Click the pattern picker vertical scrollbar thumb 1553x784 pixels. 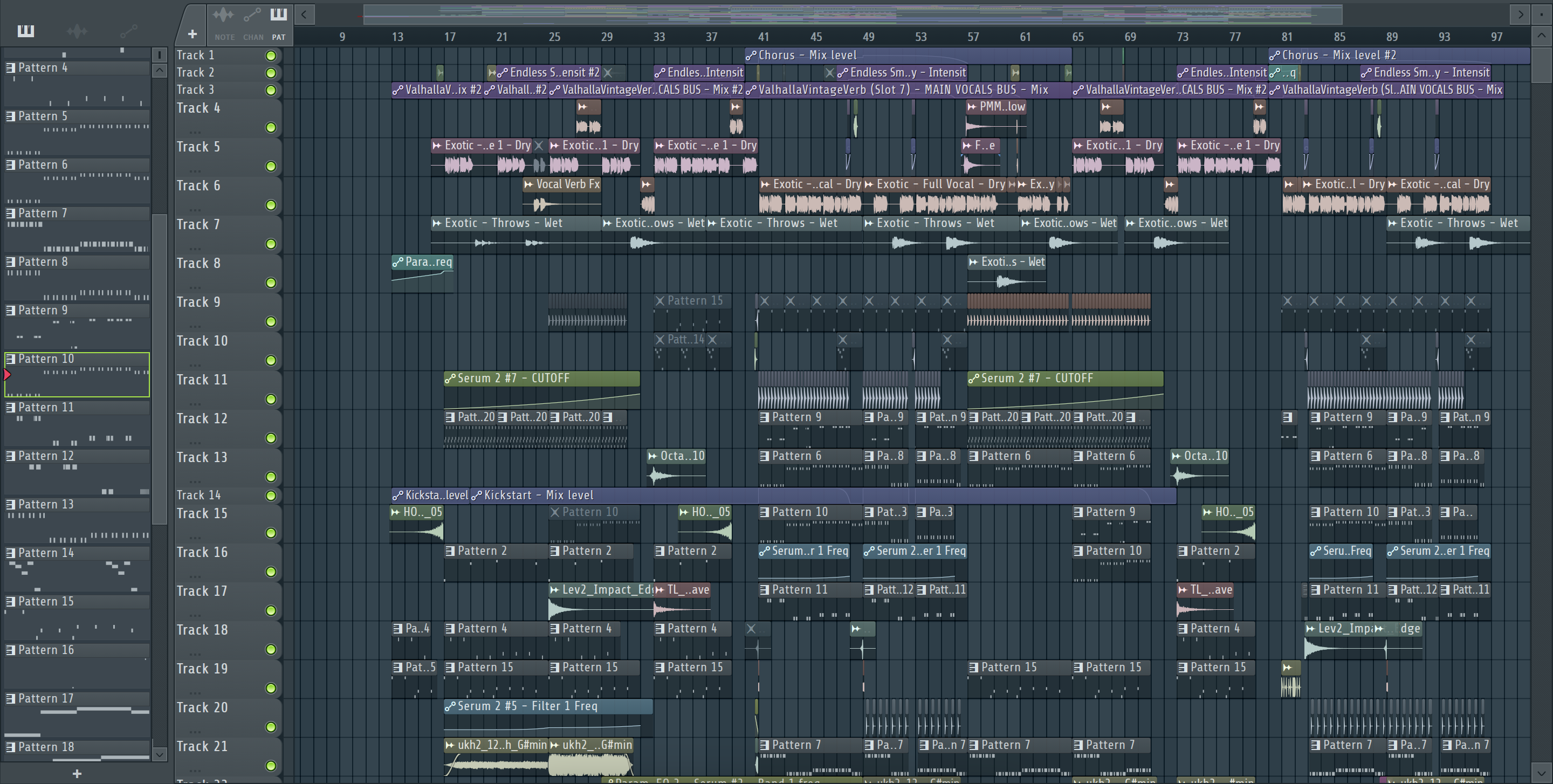tap(159, 369)
